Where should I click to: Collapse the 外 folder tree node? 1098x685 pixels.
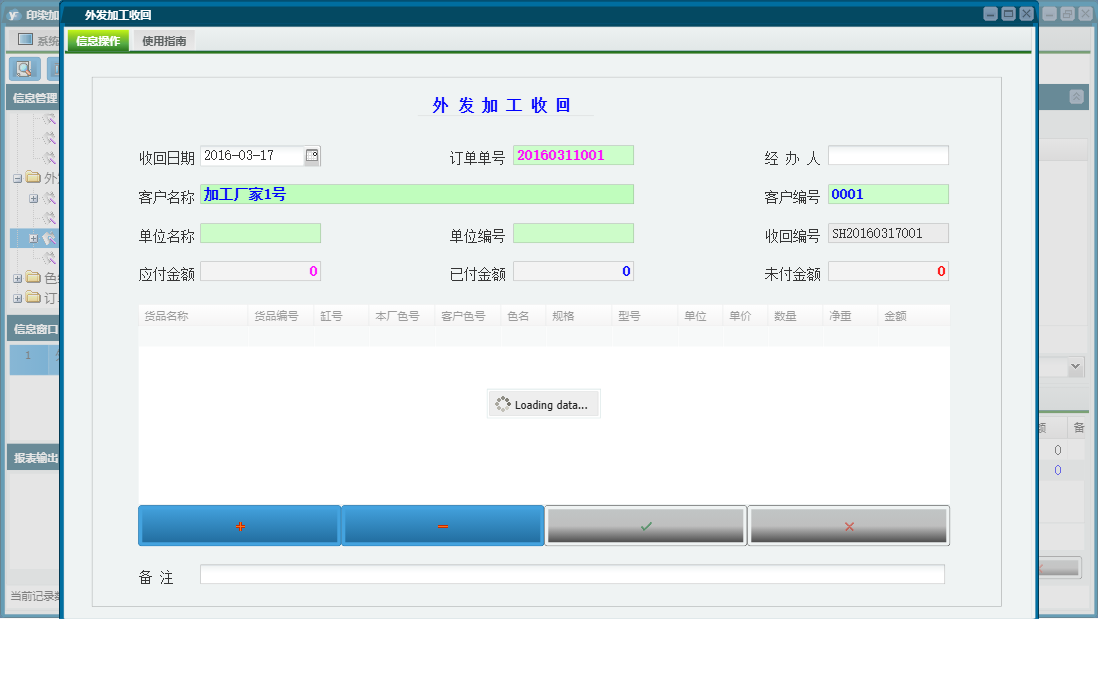click(x=17, y=178)
